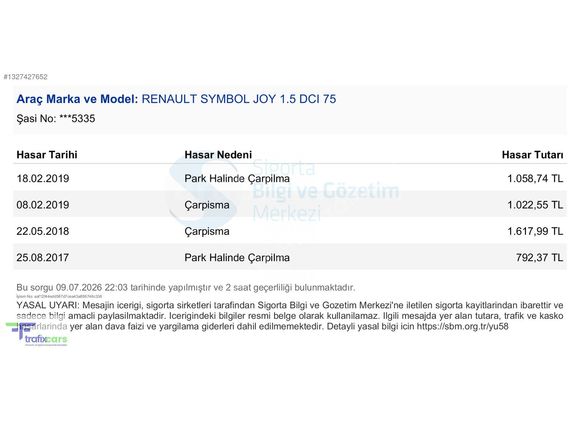Select reference number #1327427652

point(26,77)
